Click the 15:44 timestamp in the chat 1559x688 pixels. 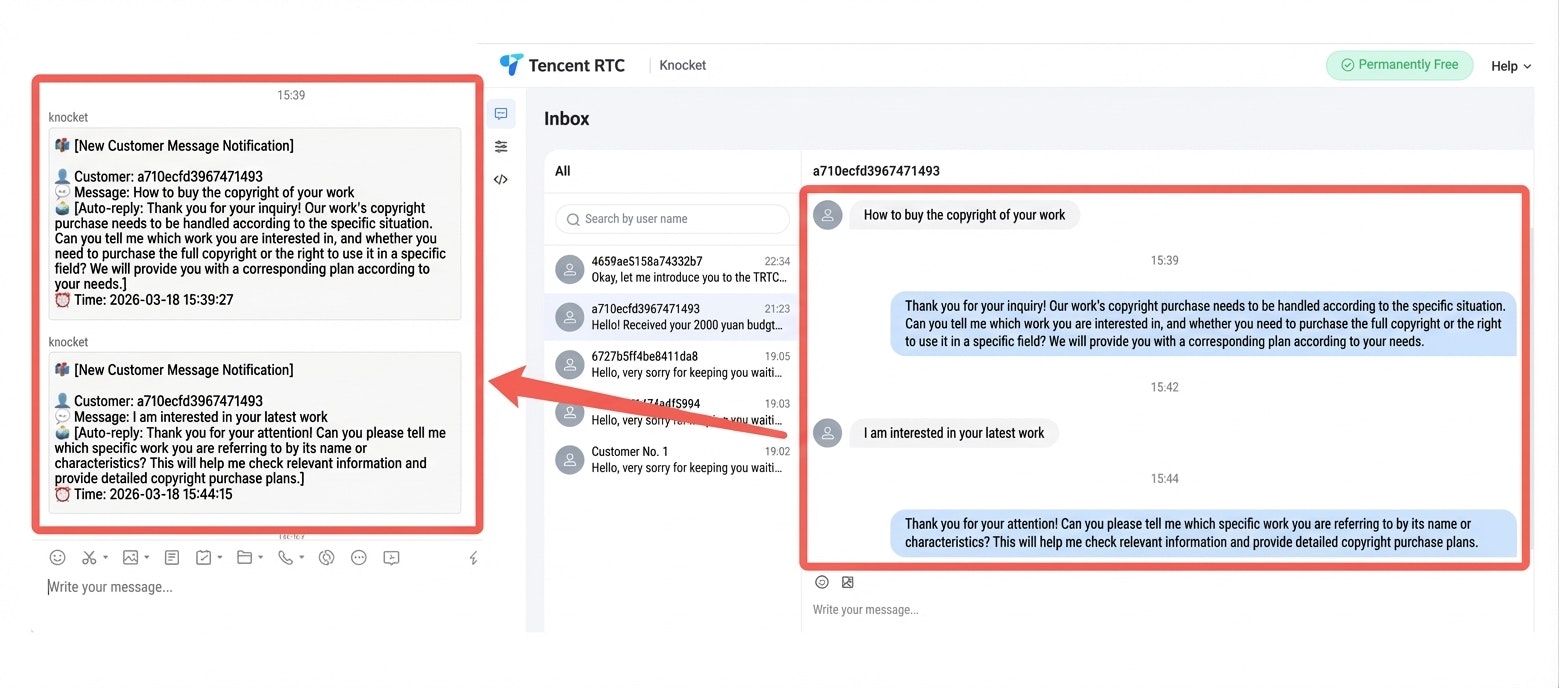click(1164, 479)
